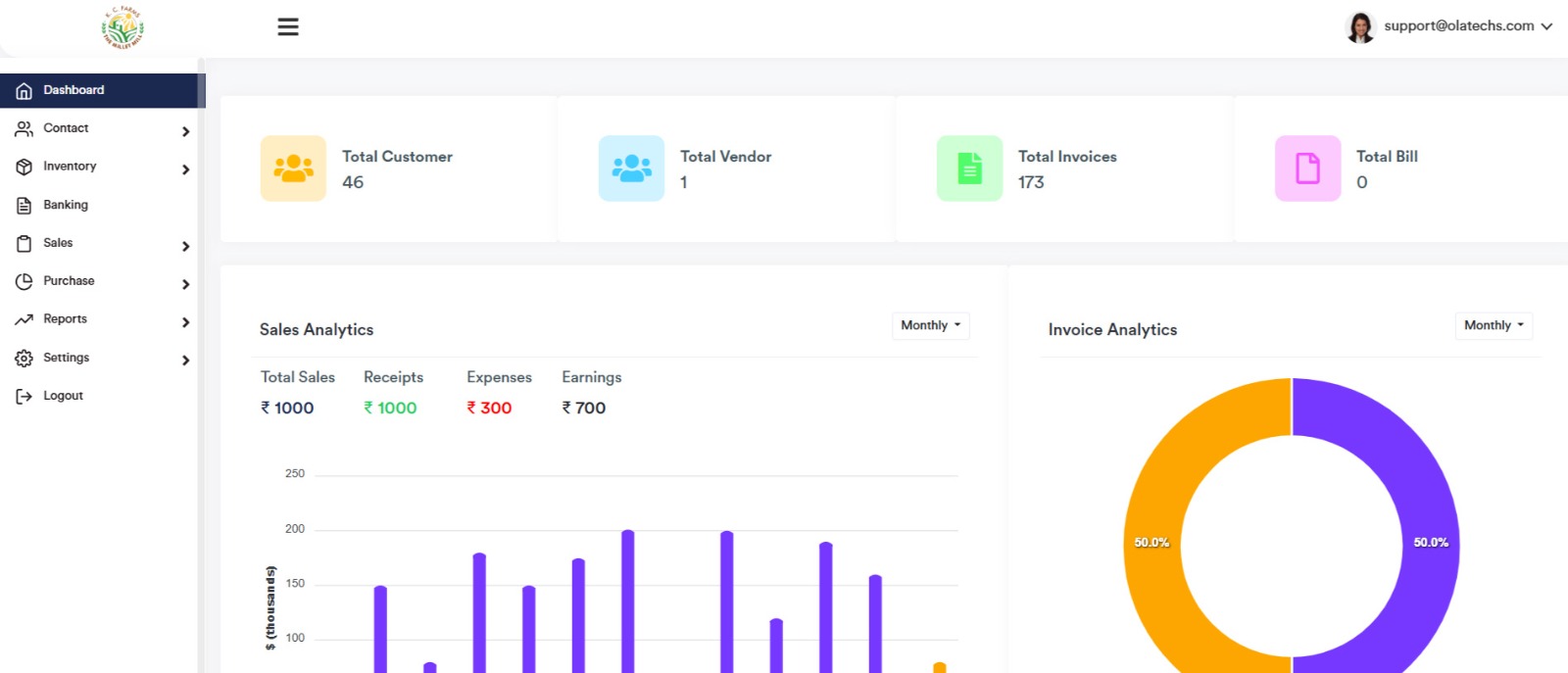Click the user avatar photo
Viewport: 1568px width, 673px height.
click(1360, 27)
